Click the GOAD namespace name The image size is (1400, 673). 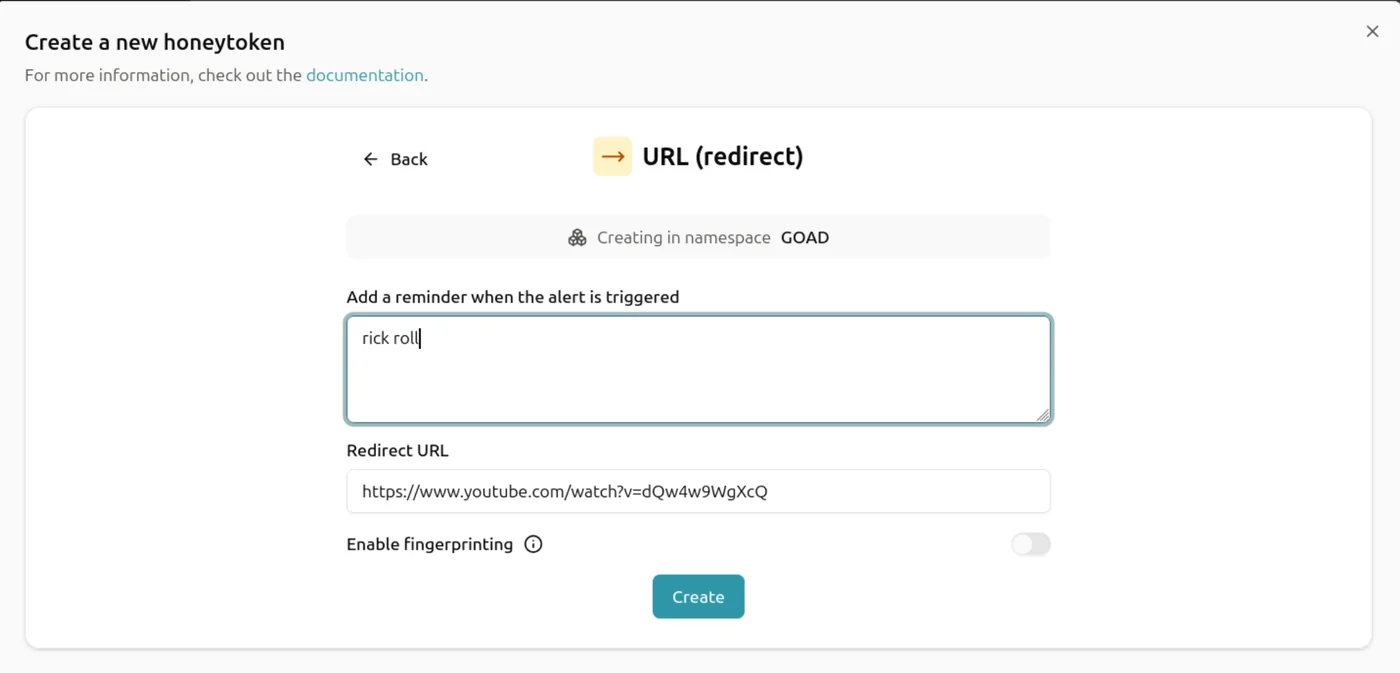805,238
